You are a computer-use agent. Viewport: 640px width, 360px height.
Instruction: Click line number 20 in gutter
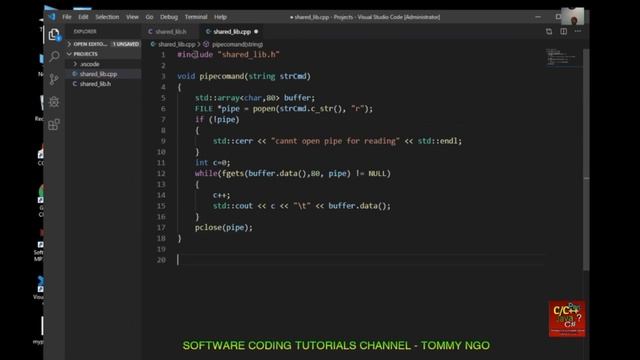(x=161, y=260)
